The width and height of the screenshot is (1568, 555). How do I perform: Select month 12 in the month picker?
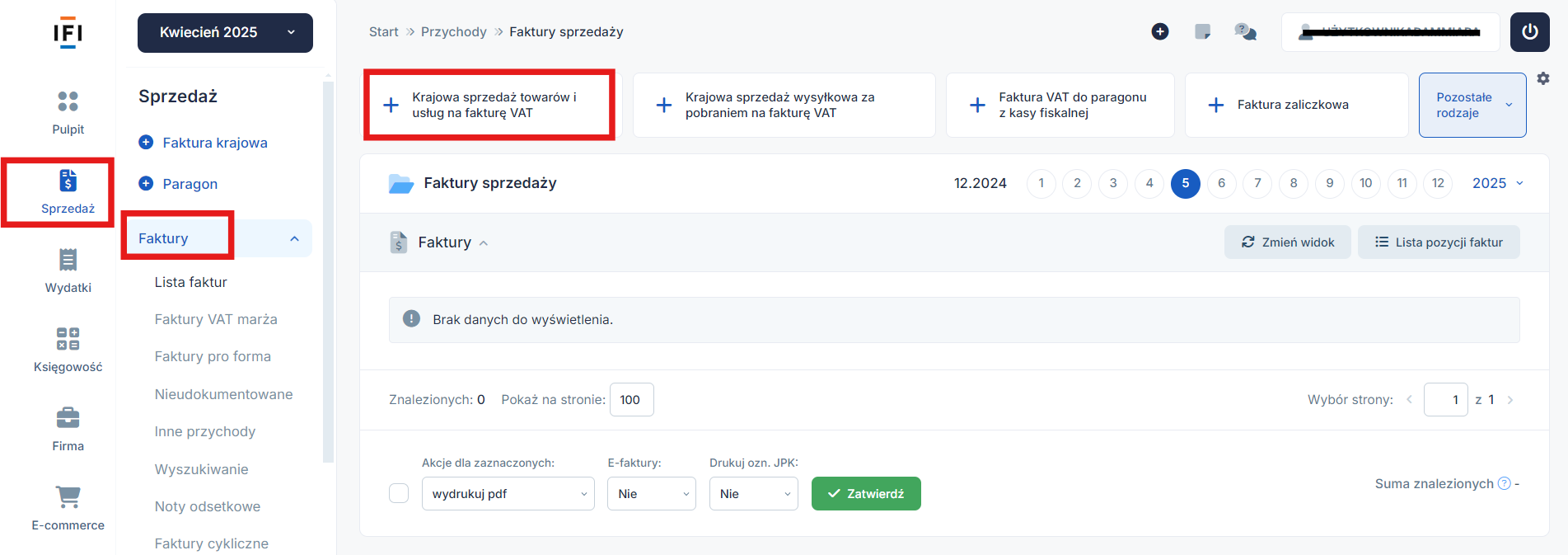coord(1438,183)
